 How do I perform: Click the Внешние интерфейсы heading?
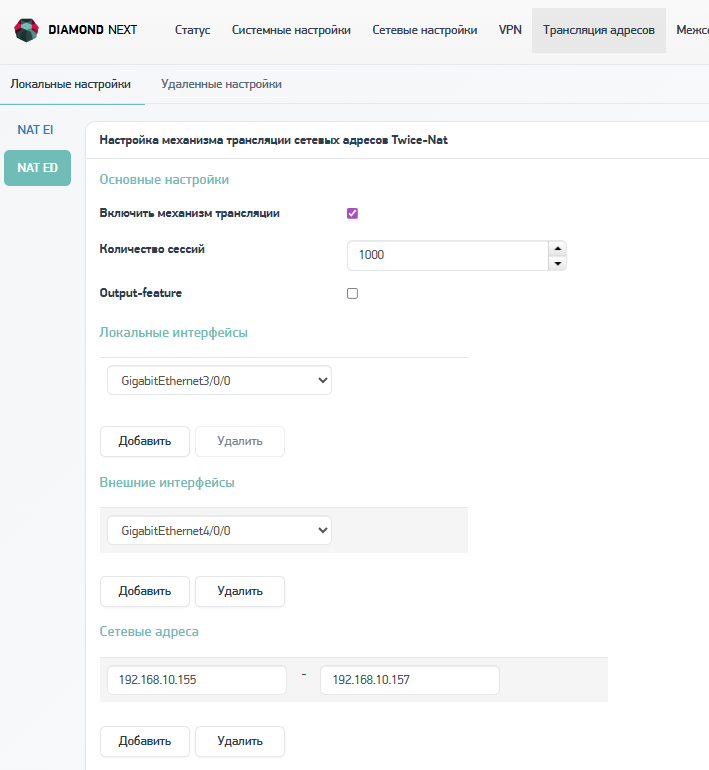point(167,482)
